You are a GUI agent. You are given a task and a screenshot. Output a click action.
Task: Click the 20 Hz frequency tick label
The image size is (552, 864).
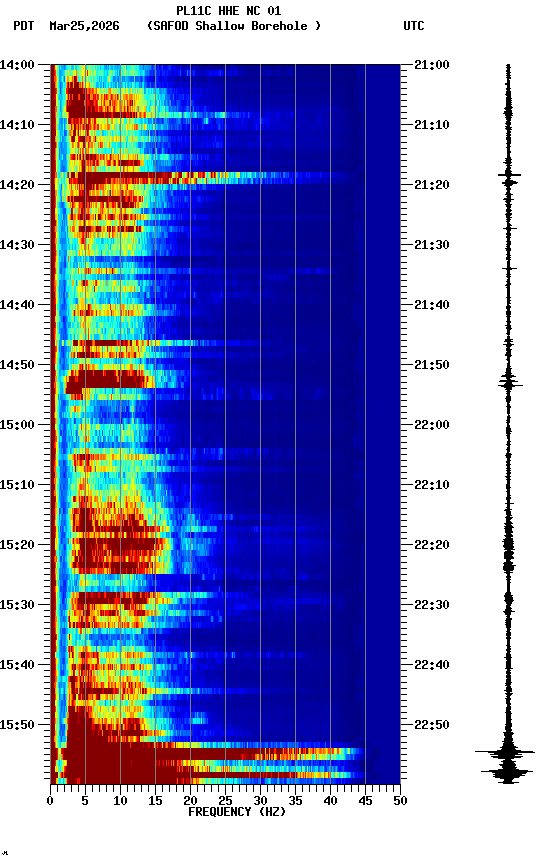pos(190,801)
